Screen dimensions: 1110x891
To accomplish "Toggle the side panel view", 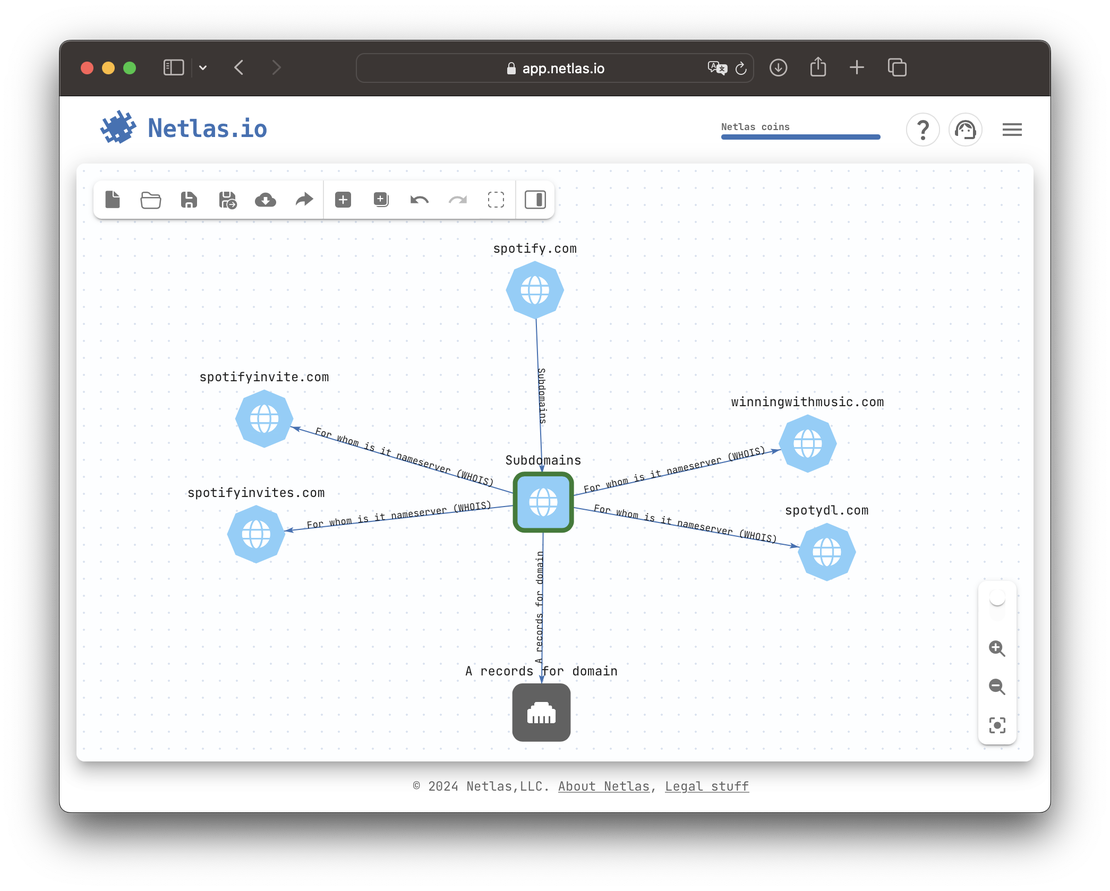I will (535, 200).
